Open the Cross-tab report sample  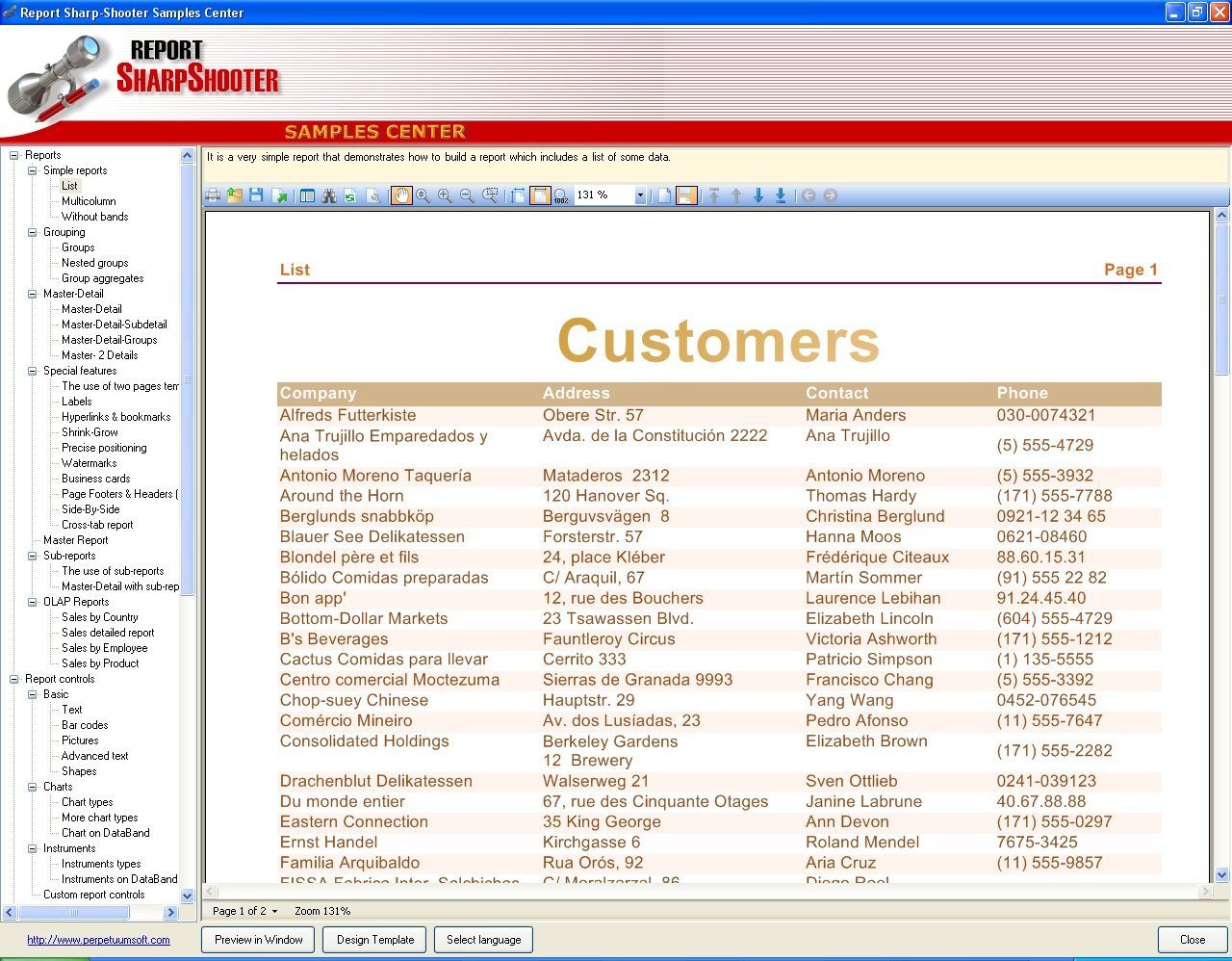97,525
